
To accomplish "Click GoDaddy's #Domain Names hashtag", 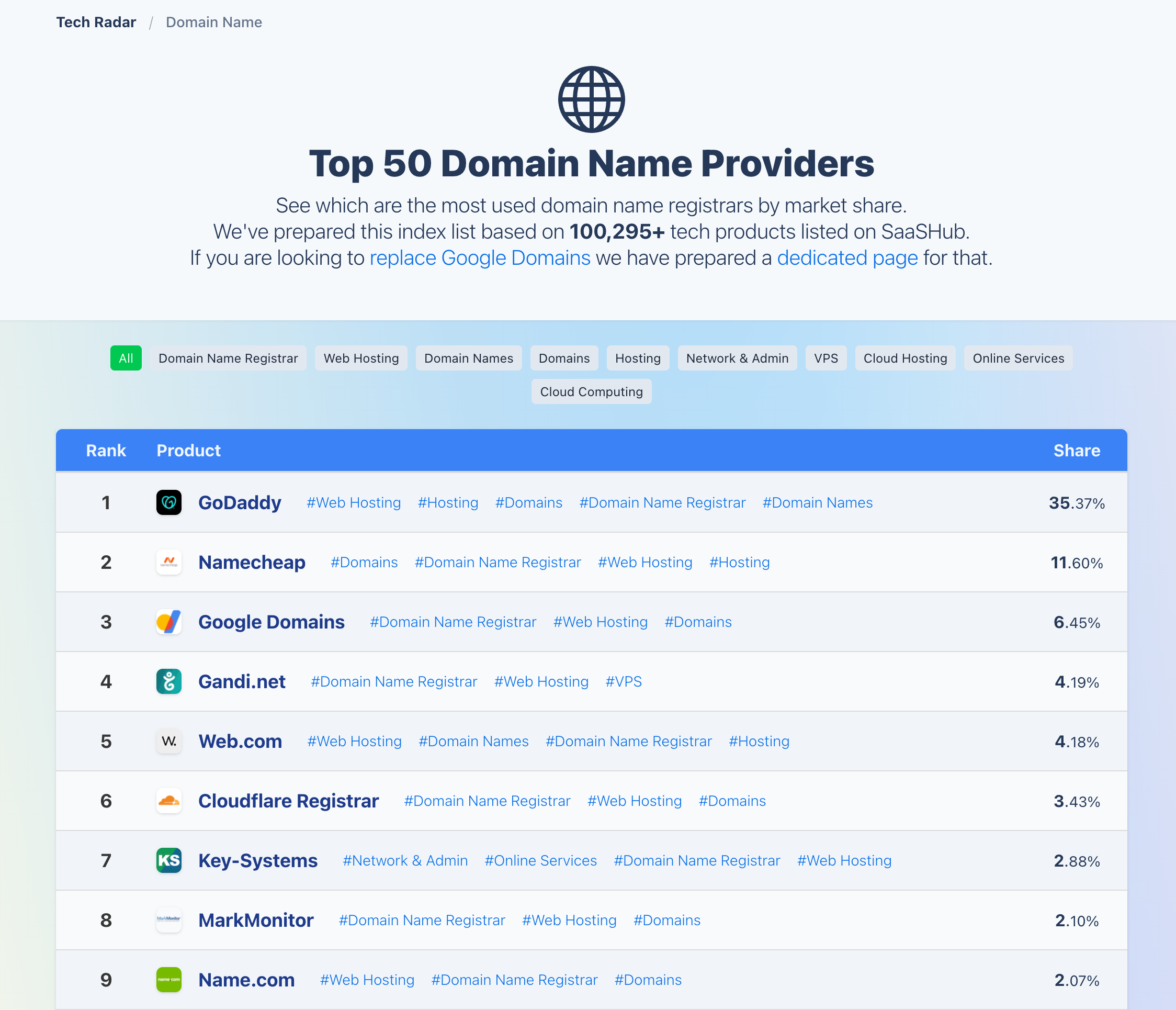I will [817, 502].
